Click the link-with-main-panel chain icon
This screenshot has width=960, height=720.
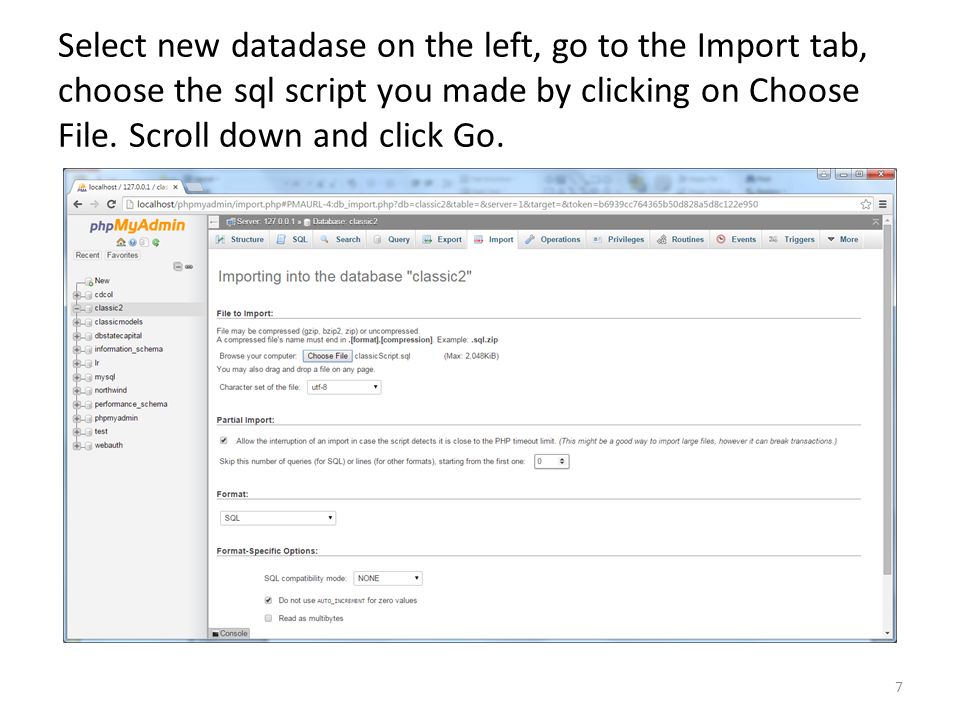[x=189, y=266]
